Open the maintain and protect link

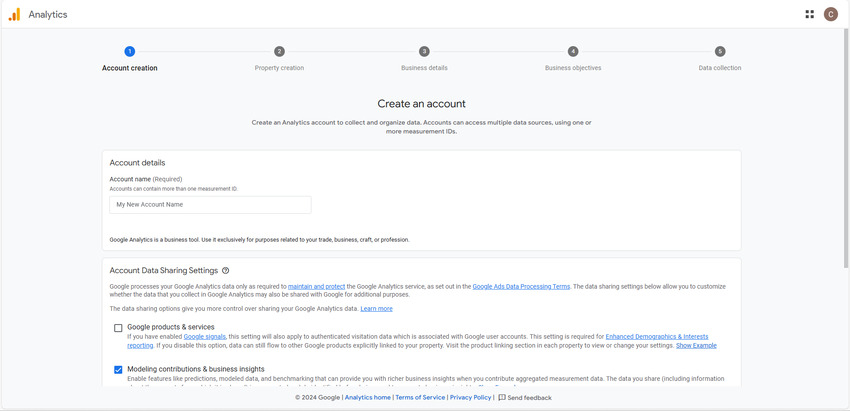click(316, 287)
